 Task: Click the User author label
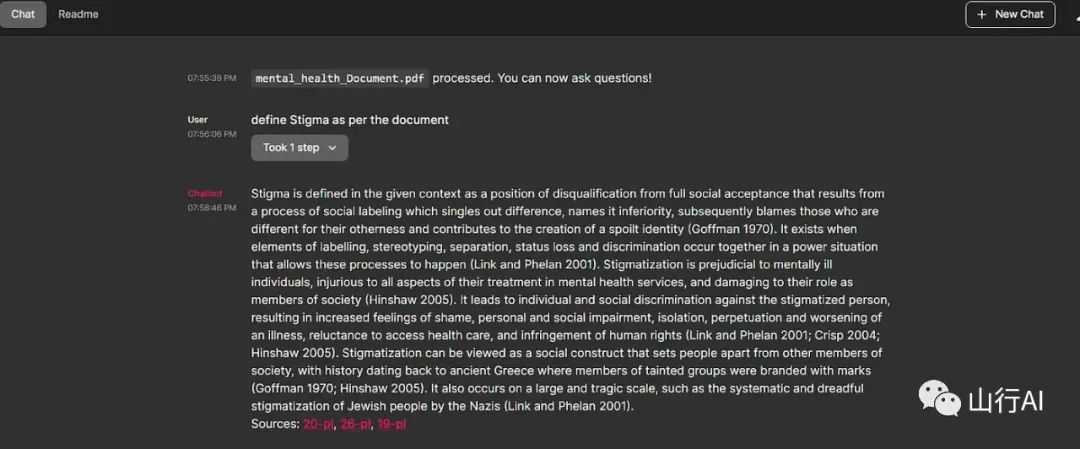click(198, 120)
